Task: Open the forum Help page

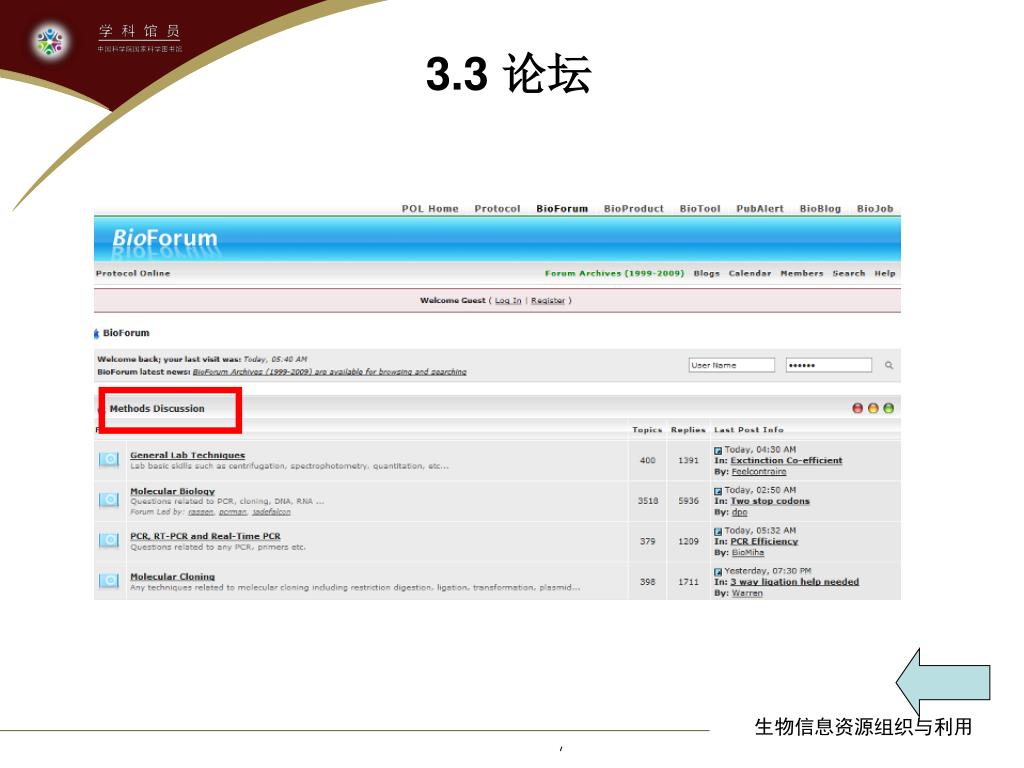Action: (x=884, y=273)
